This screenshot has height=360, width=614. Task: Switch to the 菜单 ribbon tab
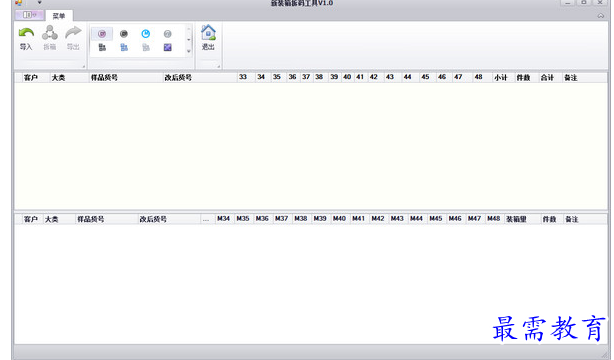[59, 16]
